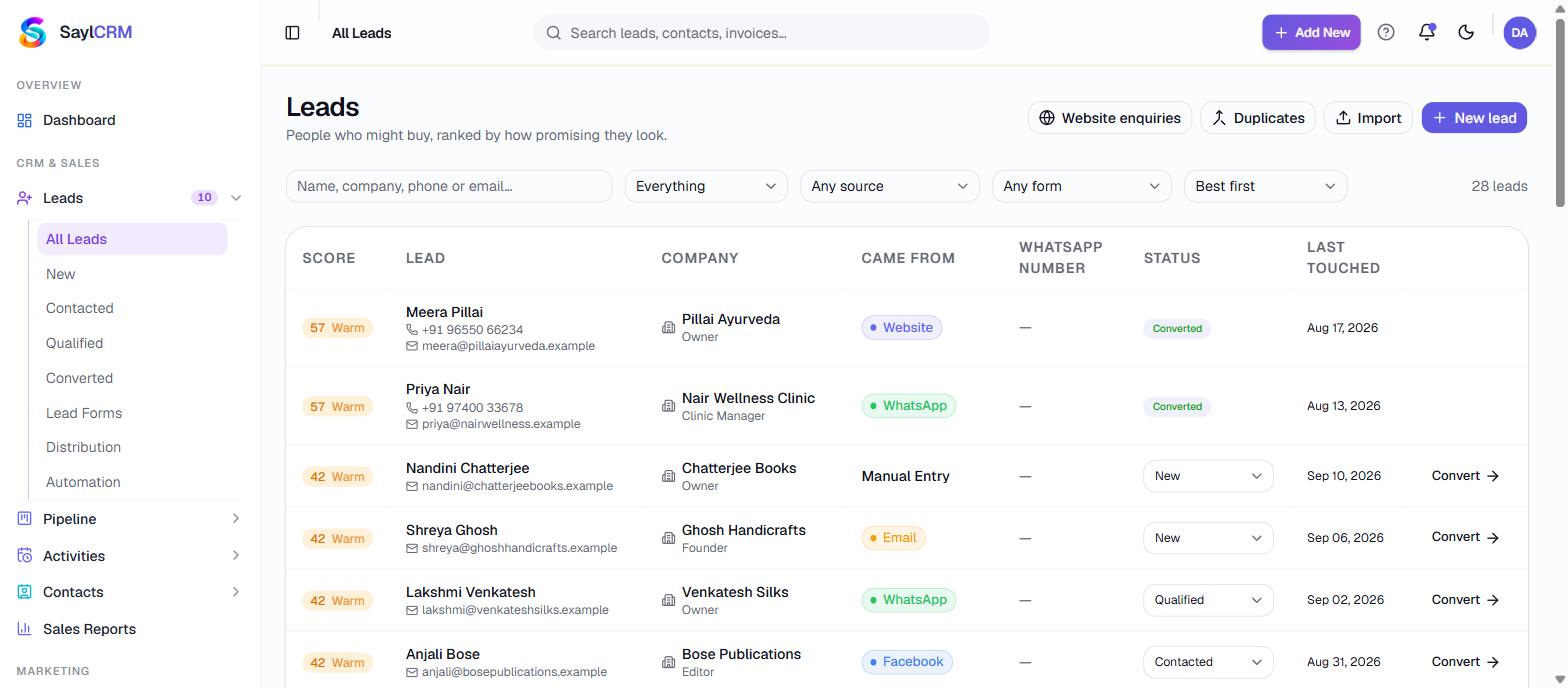This screenshot has height=688, width=1568.
Task: Click email icon beside nandini@chatterjeebooks.example
Action: click(412, 486)
